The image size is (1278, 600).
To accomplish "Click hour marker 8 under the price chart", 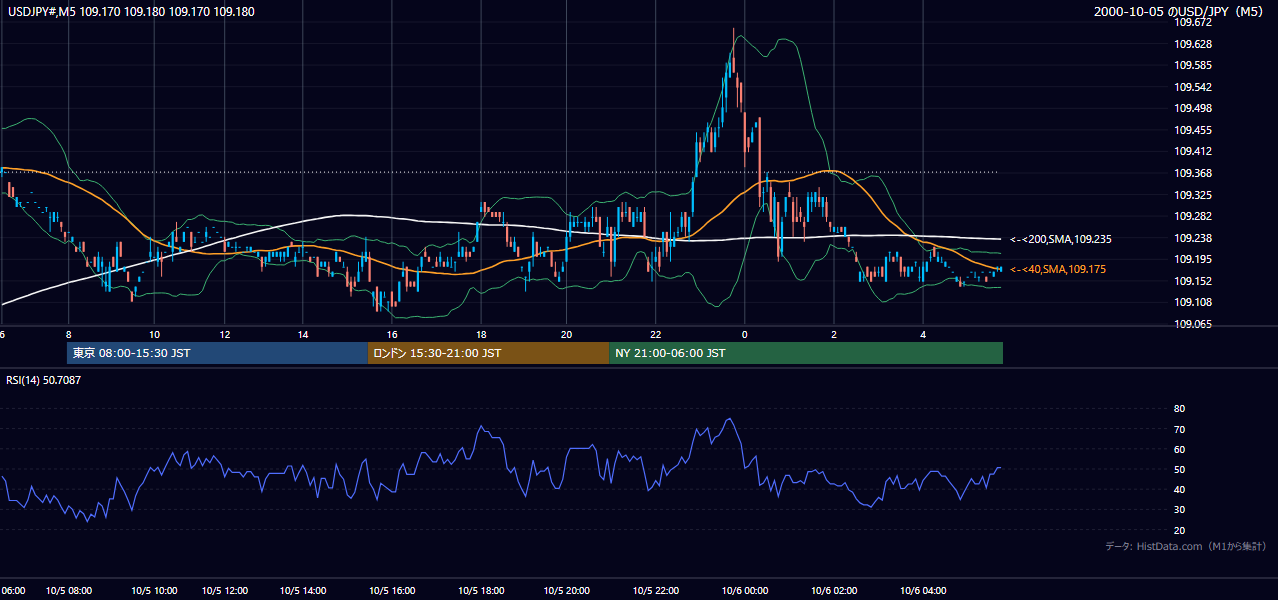I will click(x=68, y=335).
